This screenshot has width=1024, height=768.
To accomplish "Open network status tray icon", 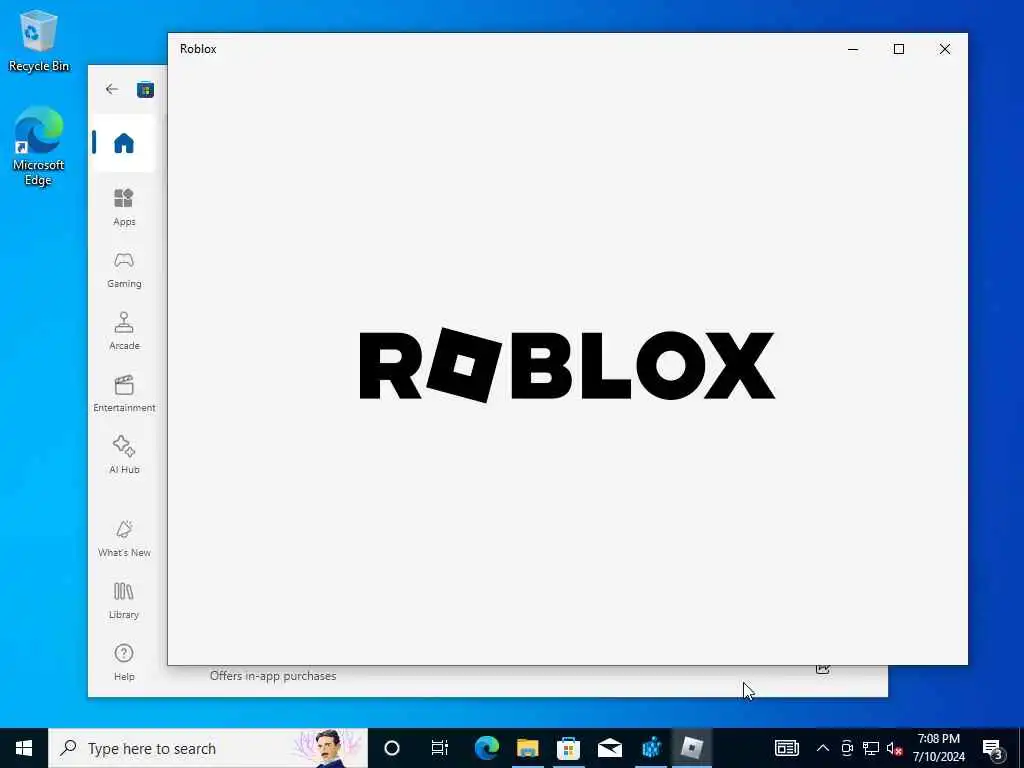I will (x=871, y=748).
